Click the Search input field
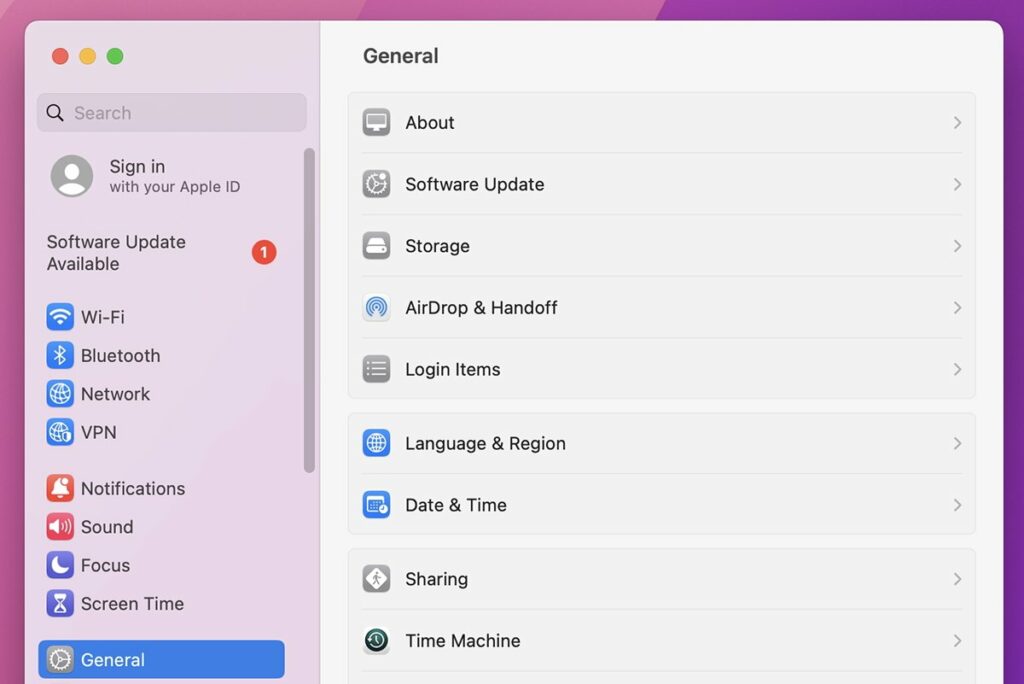1024x684 pixels. [172, 112]
